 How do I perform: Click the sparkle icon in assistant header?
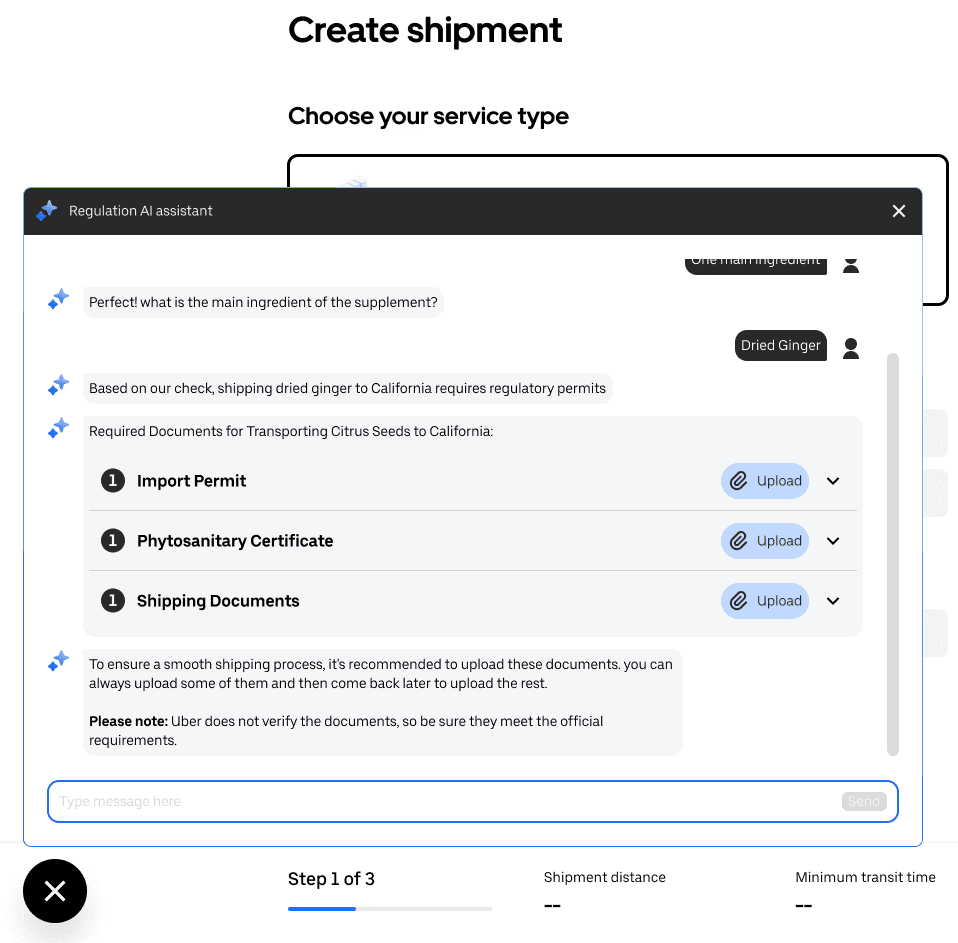point(47,210)
